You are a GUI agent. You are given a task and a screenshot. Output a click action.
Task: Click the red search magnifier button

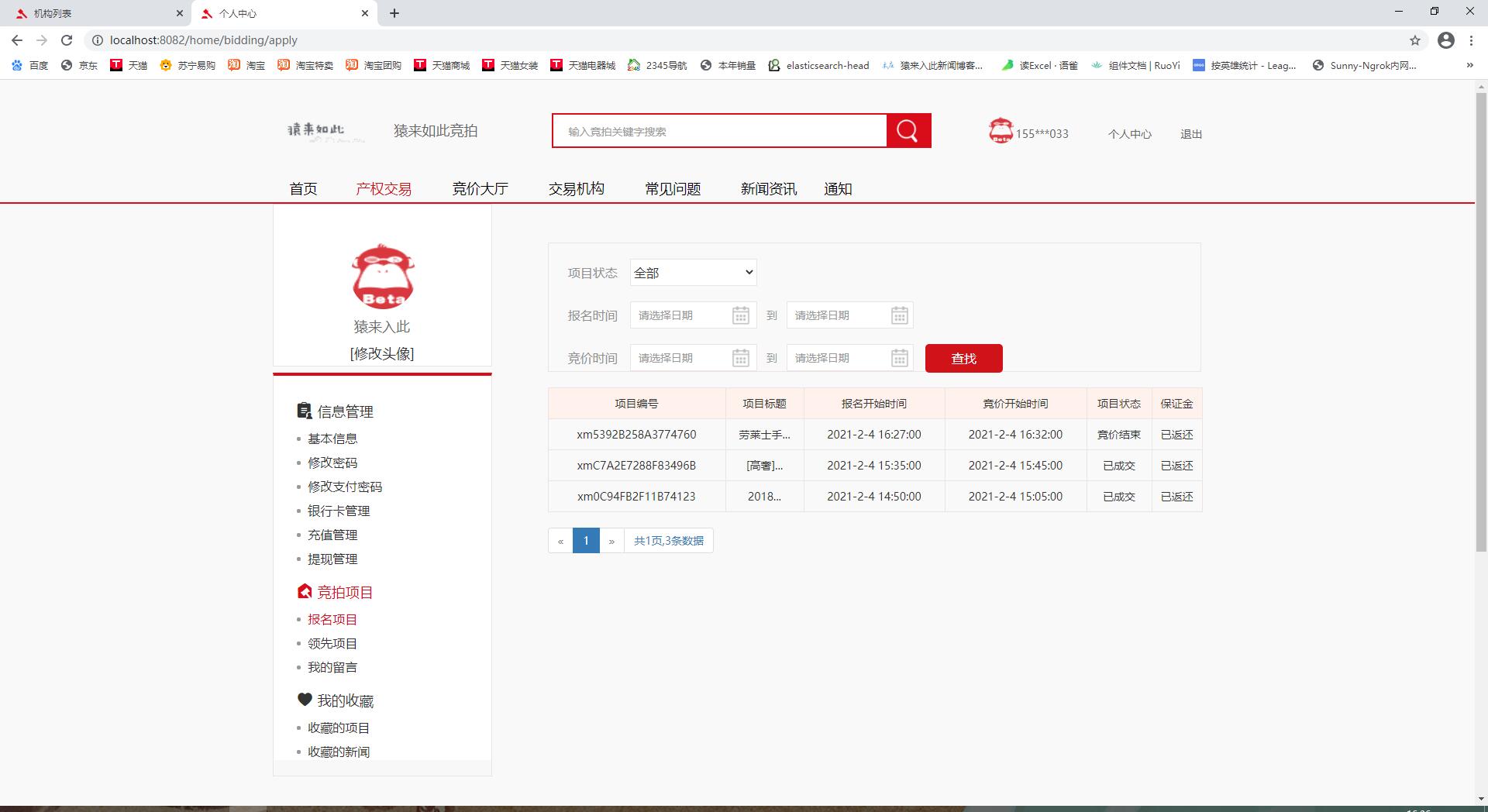click(908, 131)
